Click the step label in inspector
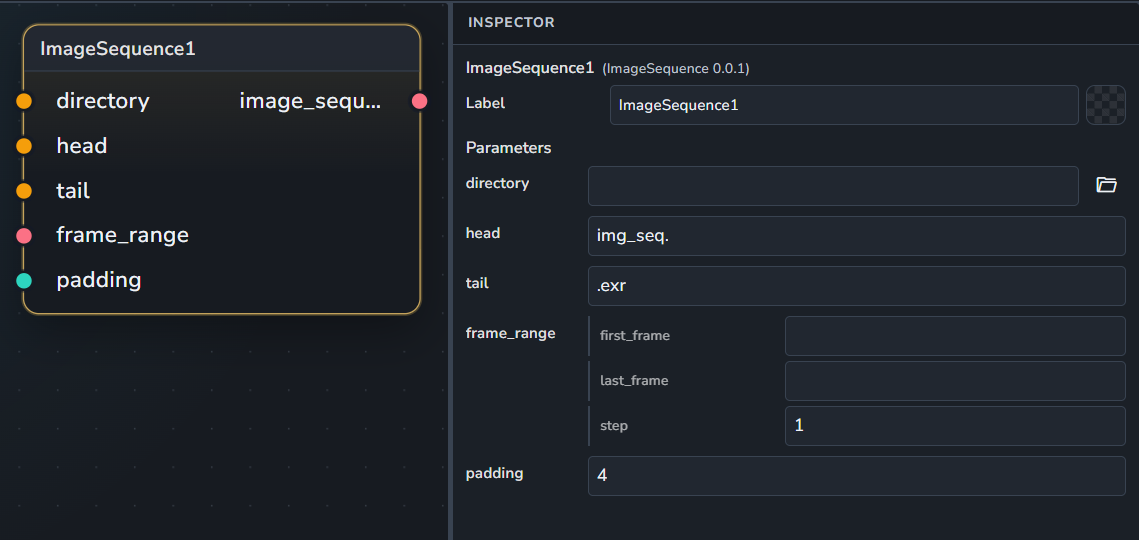 click(614, 426)
